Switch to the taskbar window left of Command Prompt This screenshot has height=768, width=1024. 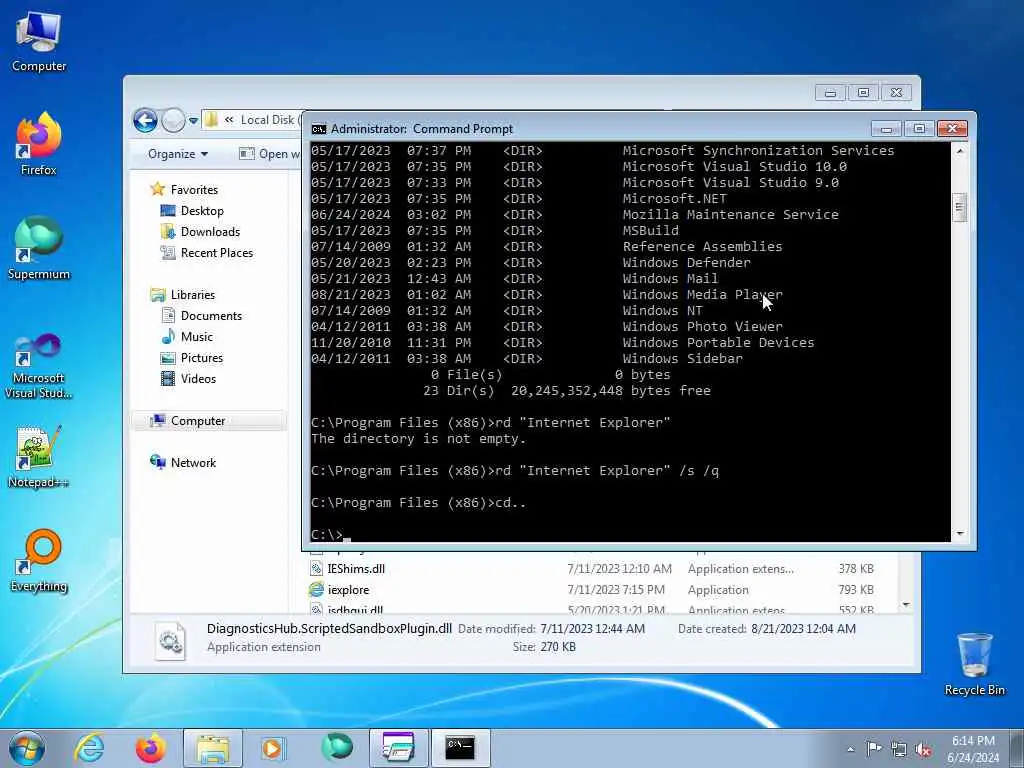pyautogui.click(x=398, y=748)
